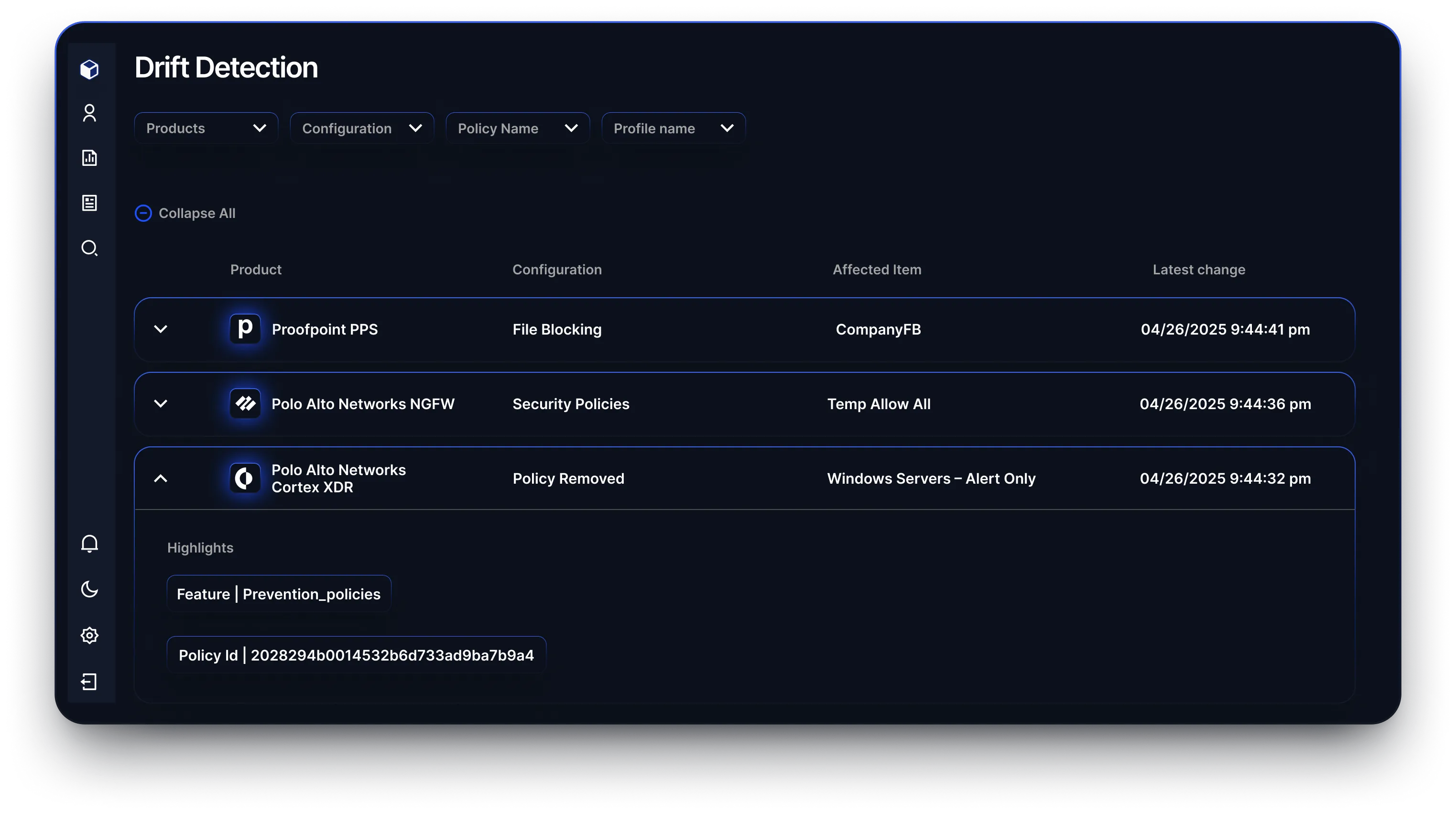Select Polo Alto Networks Cortex XDR name
The image size is (1456, 813).
point(338,478)
